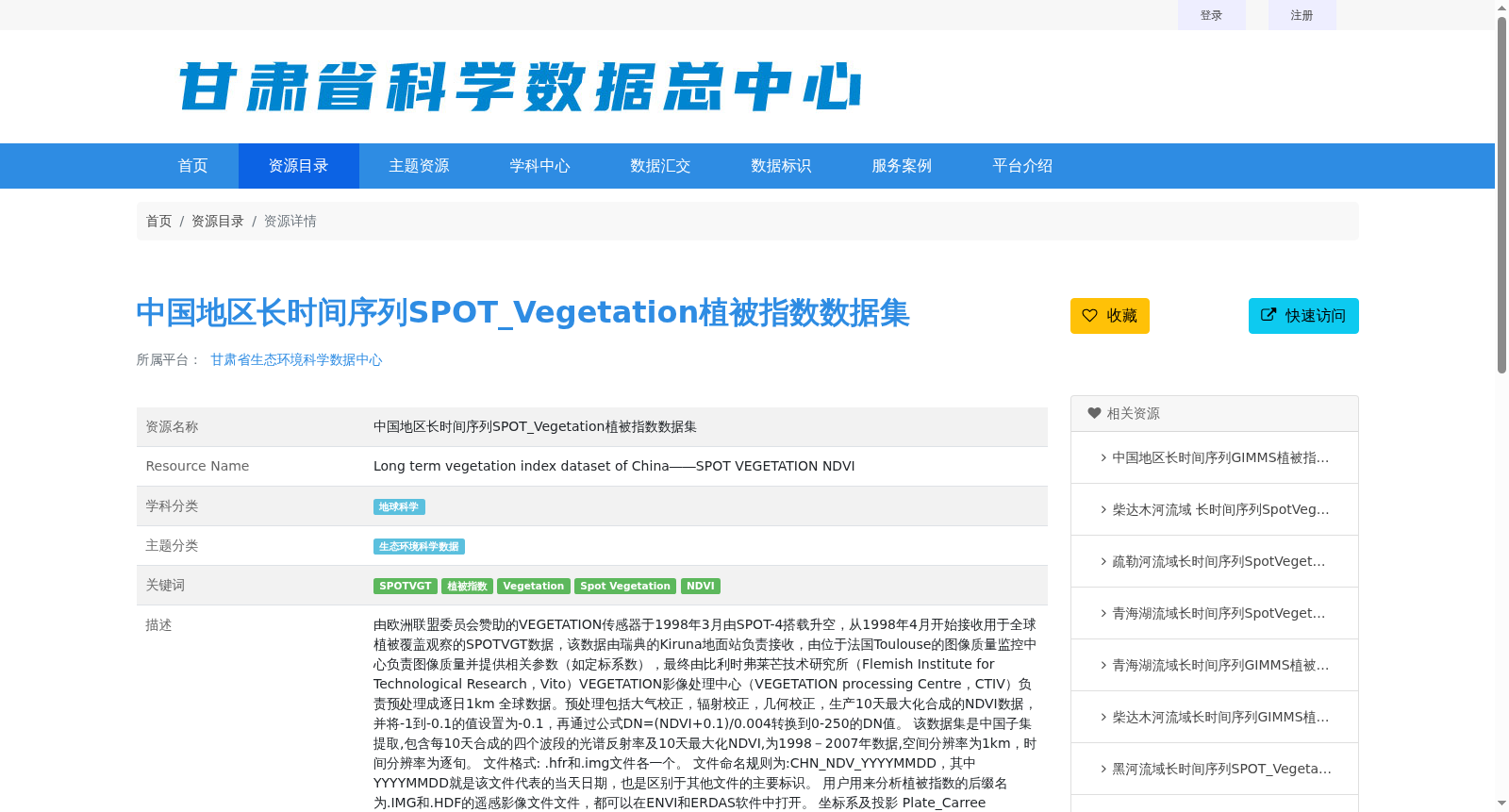Image resolution: width=1509 pixels, height=812 pixels.
Task: Click chevron before 黑河流域长时间序列SPOT_Vegeta
Action: [x=1103, y=769]
